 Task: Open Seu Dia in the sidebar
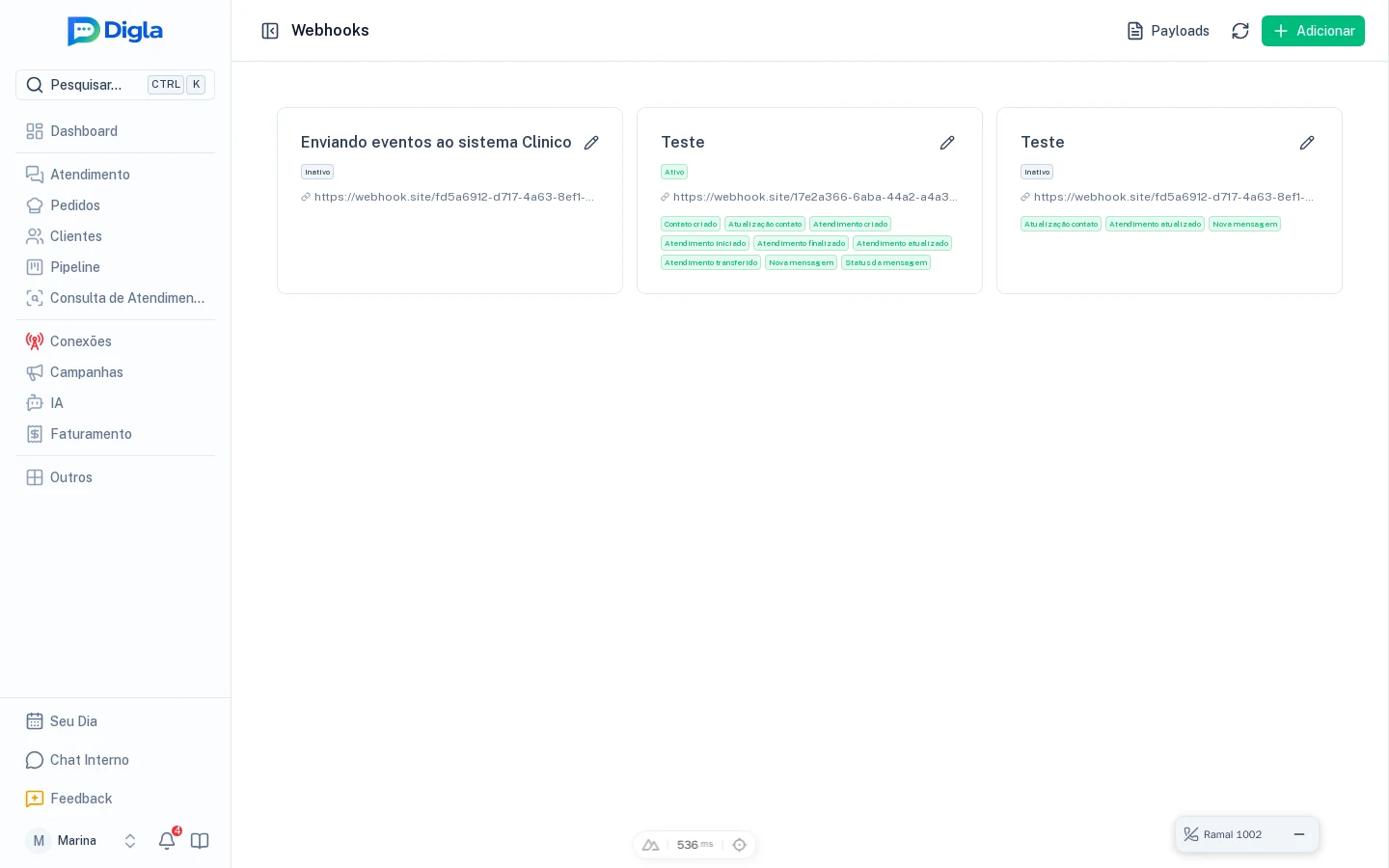click(x=115, y=721)
